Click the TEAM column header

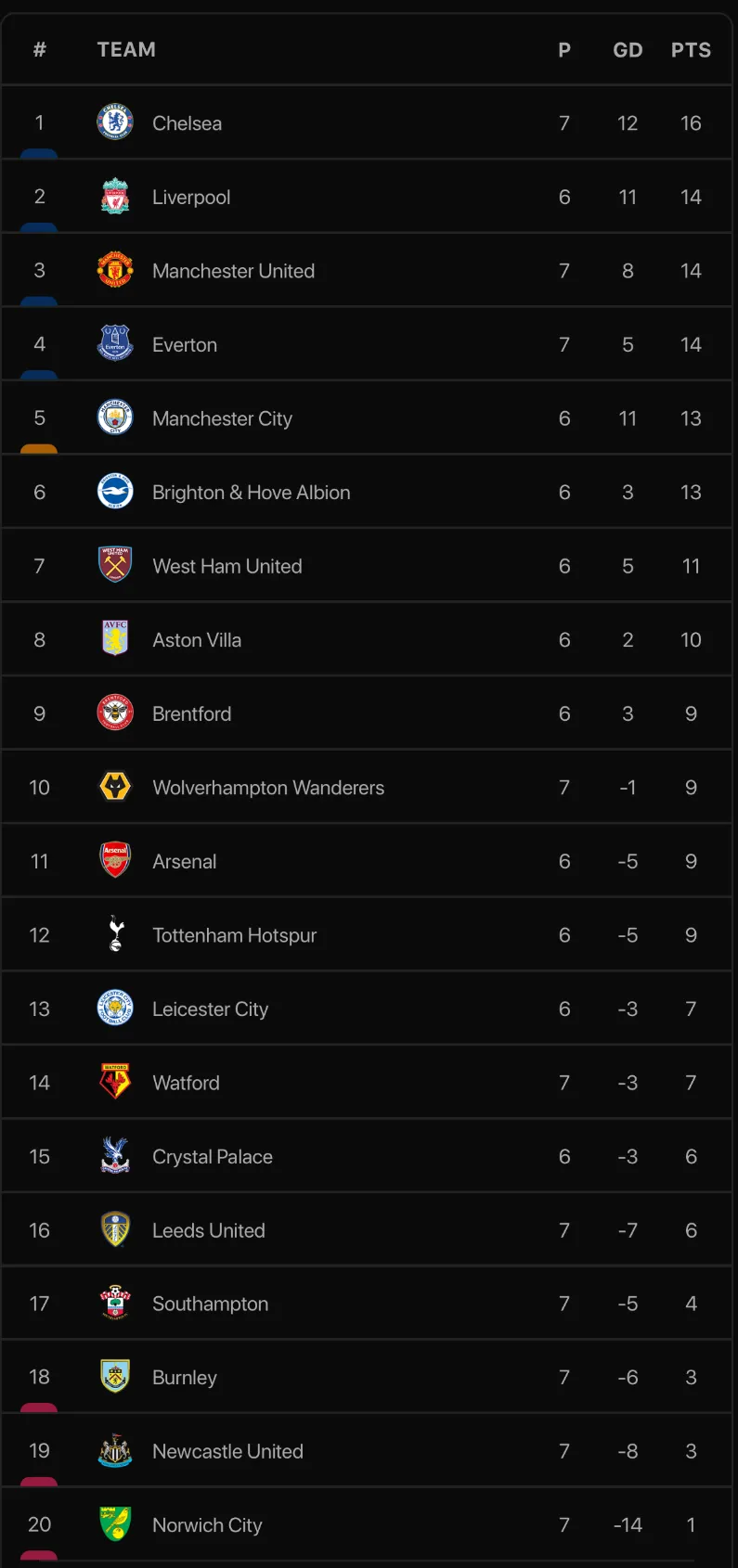tap(126, 50)
